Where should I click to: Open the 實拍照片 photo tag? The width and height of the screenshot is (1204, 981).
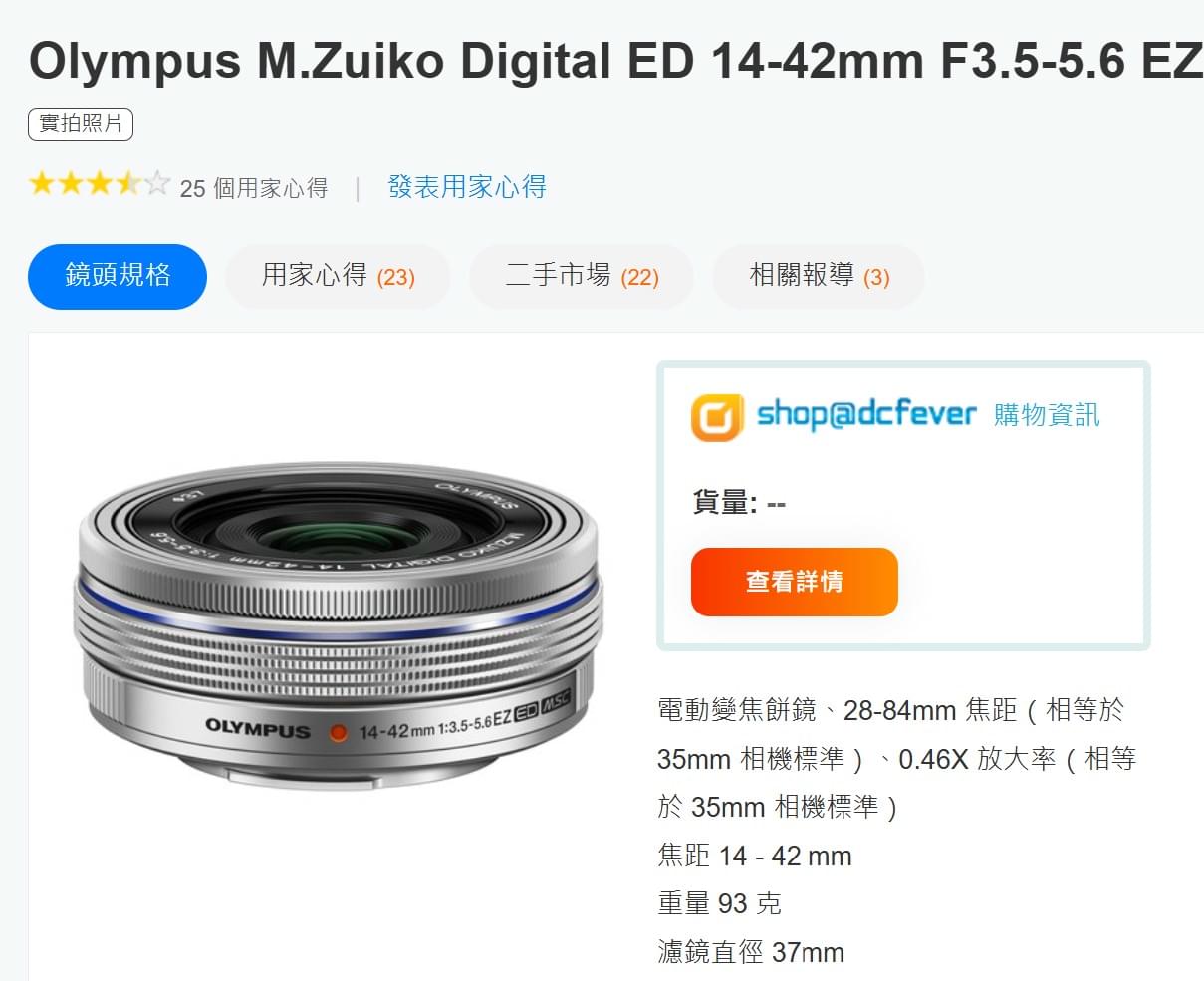(x=81, y=123)
